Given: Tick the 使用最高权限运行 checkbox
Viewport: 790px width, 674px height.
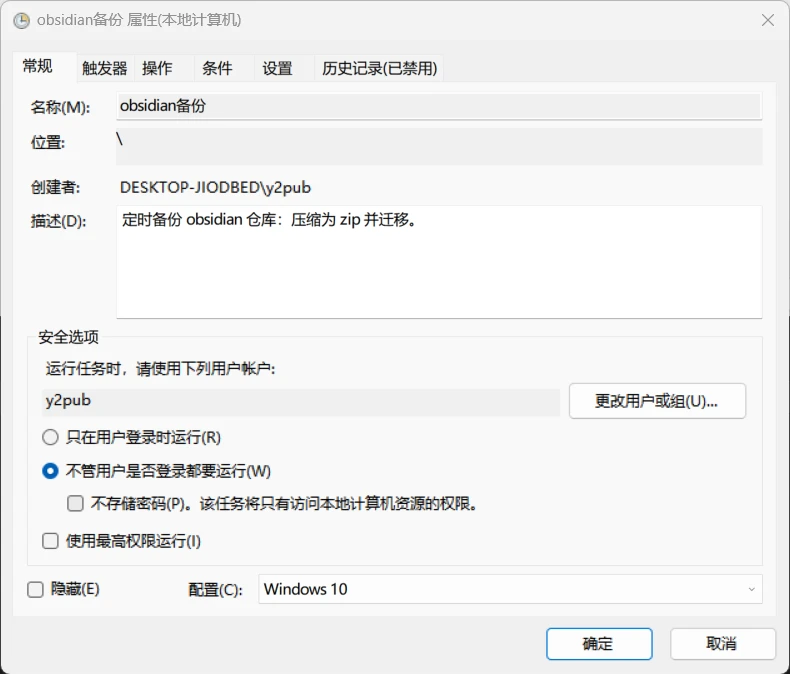Looking at the screenshot, I should [50, 541].
